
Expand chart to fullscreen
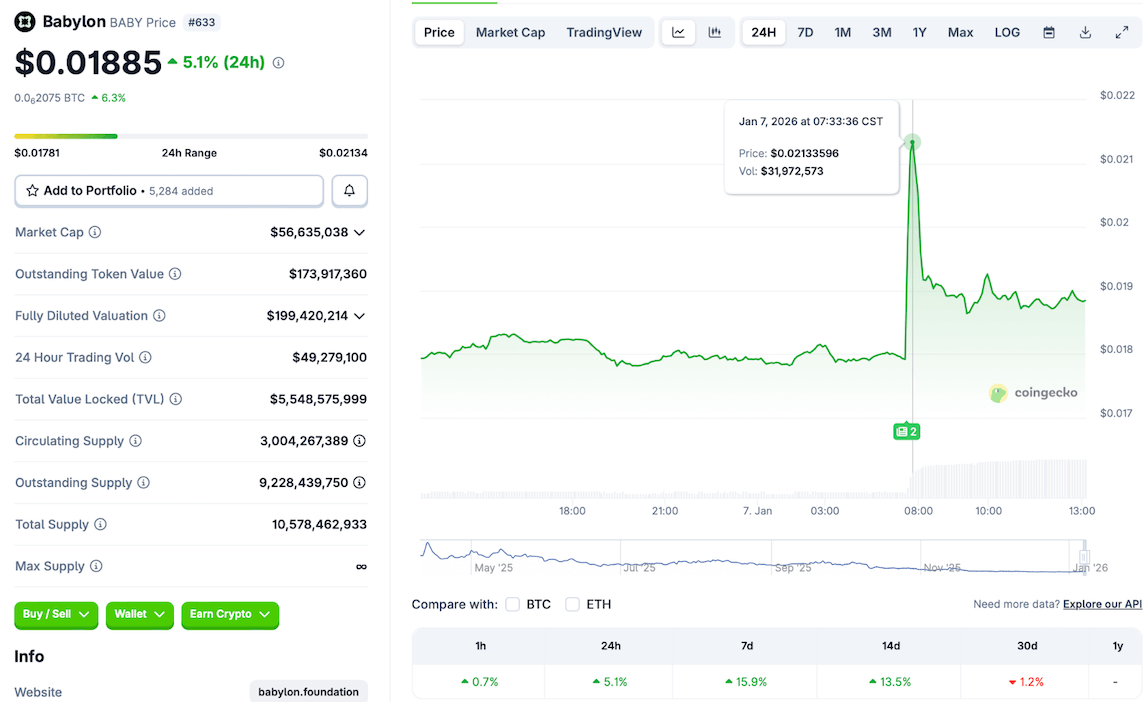pos(1122,32)
